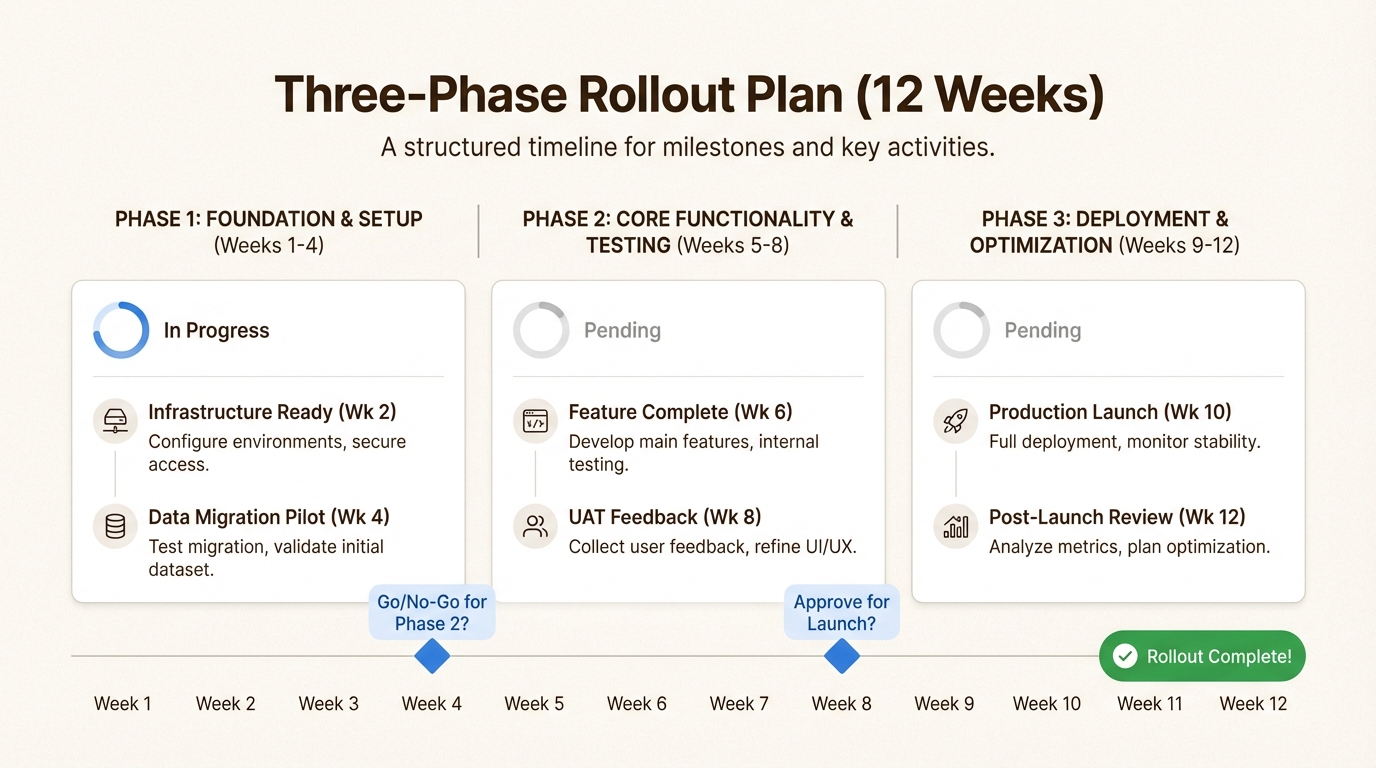Viewport: 1376px width, 768px height.
Task: Select the Week 8 diamond milestone marker
Action: [841, 657]
